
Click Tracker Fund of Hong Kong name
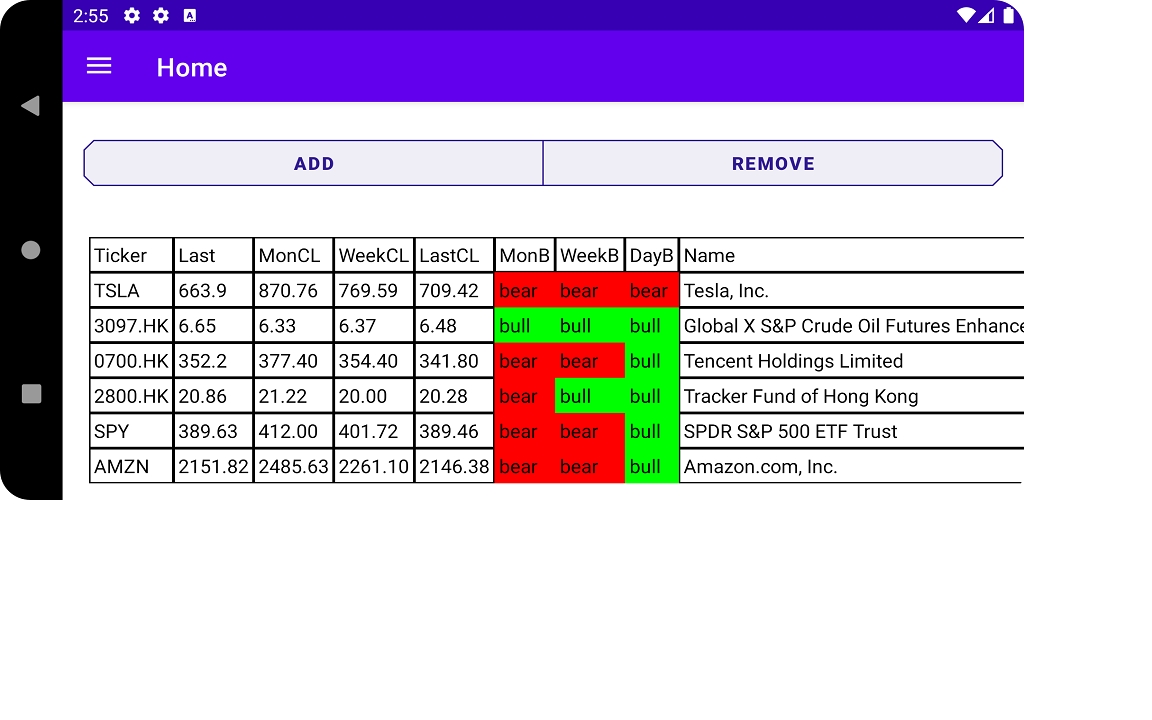click(x=852, y=397)
